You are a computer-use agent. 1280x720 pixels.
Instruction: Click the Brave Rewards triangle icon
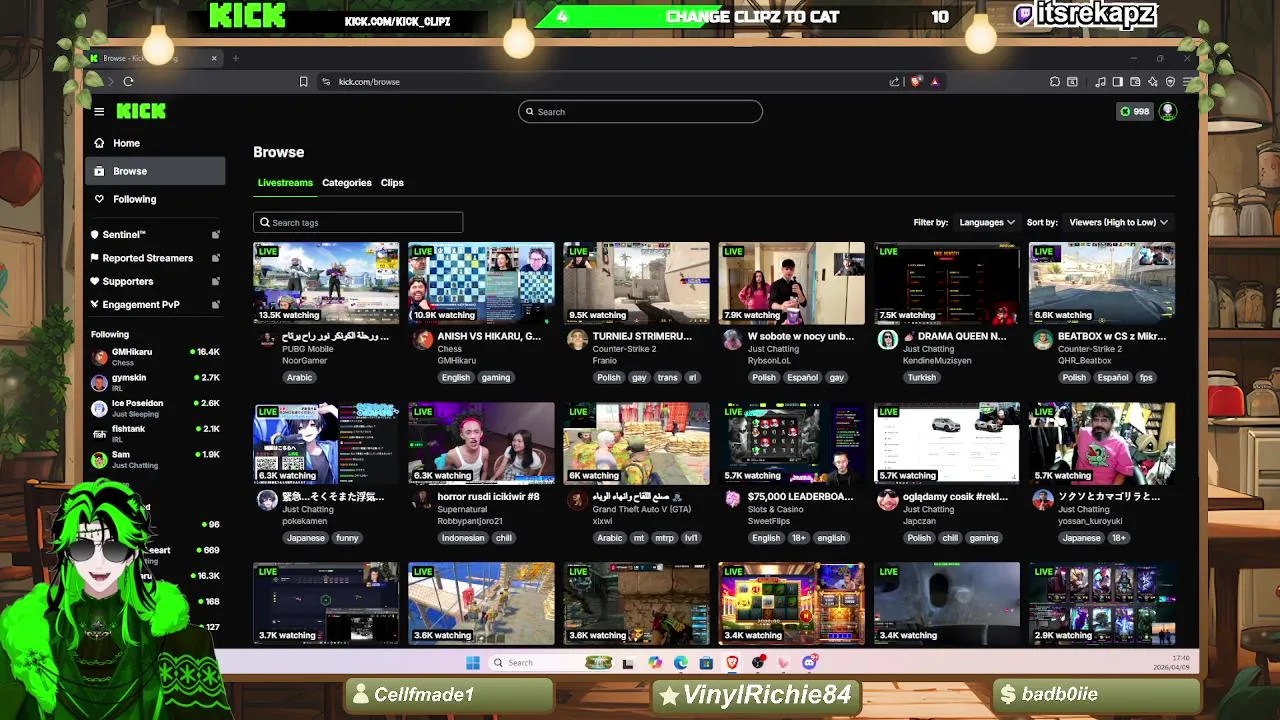pyautogui.click(x=935, y=82)
